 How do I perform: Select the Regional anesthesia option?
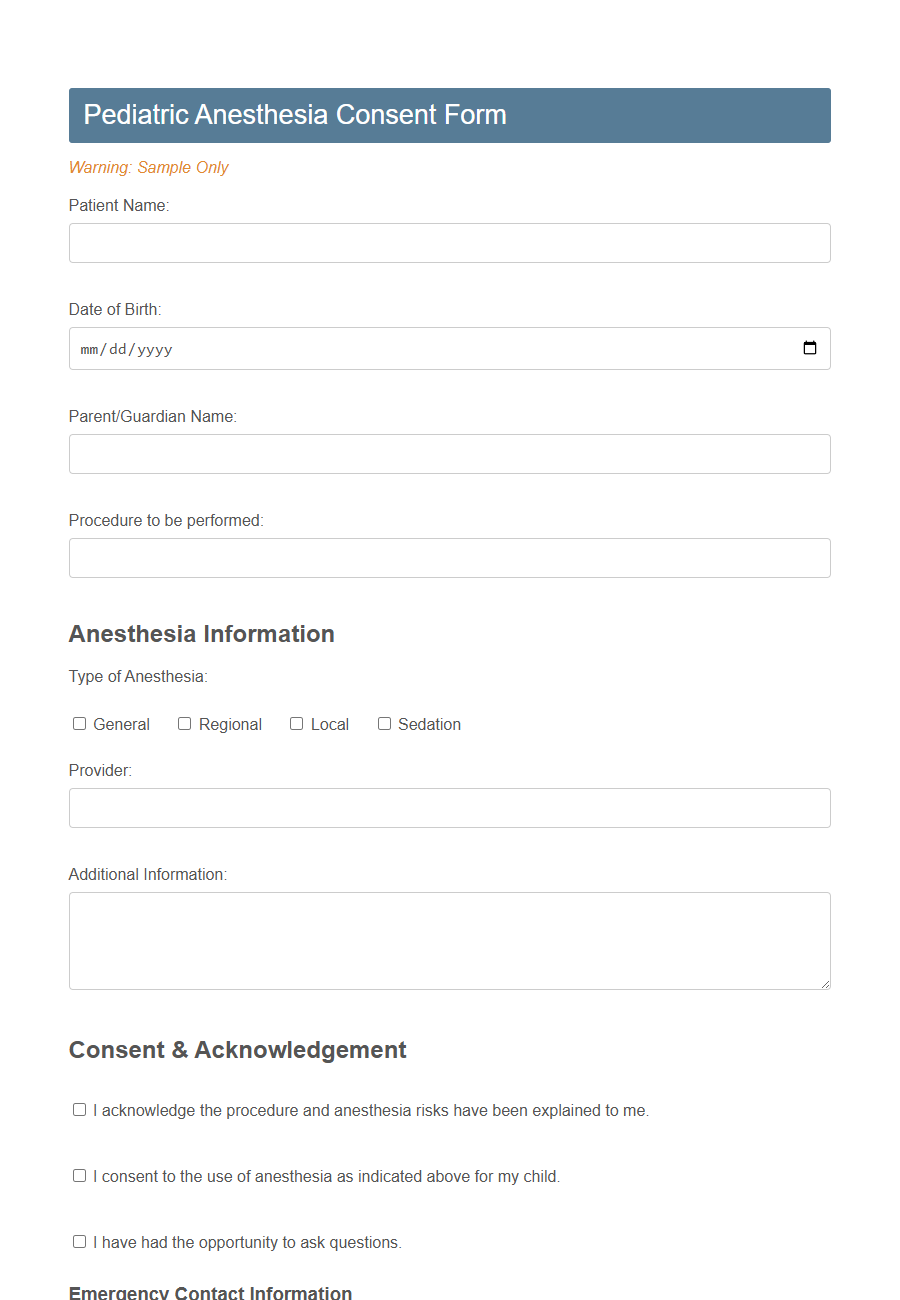pos(184,723)
